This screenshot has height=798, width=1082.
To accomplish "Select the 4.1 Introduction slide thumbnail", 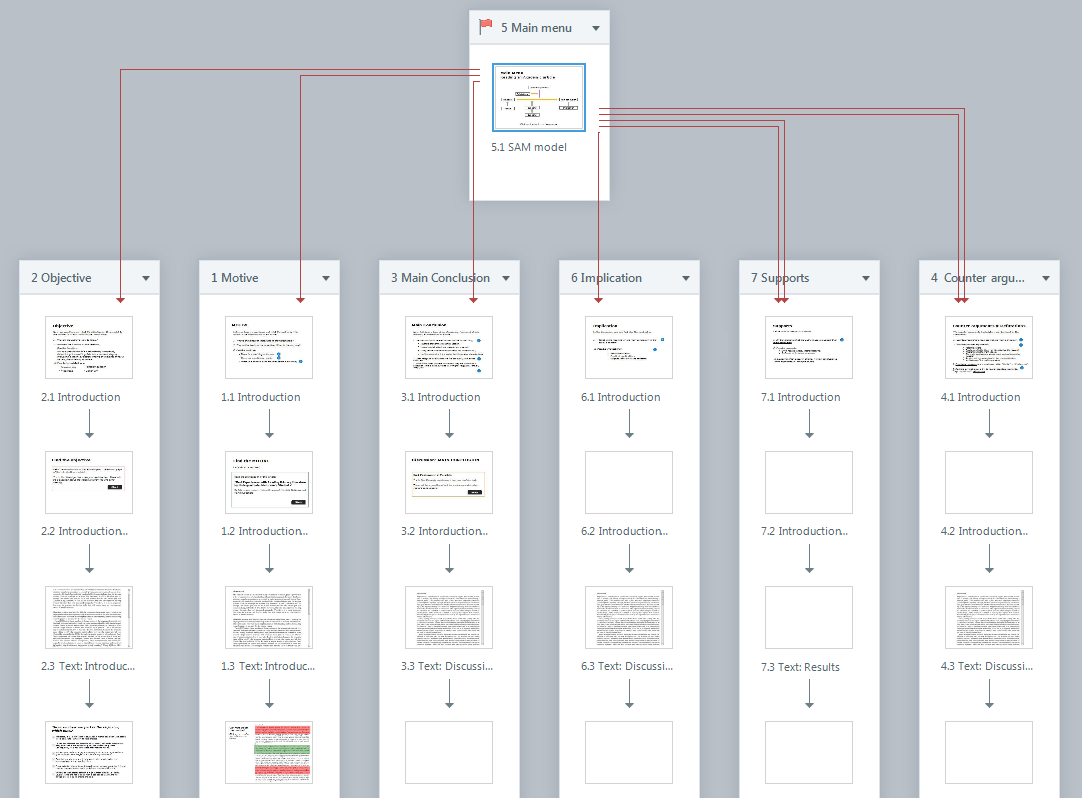I will click(989, 347).
